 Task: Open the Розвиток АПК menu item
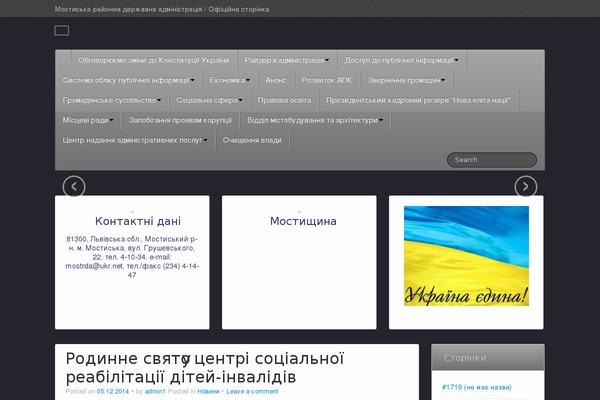327,80
